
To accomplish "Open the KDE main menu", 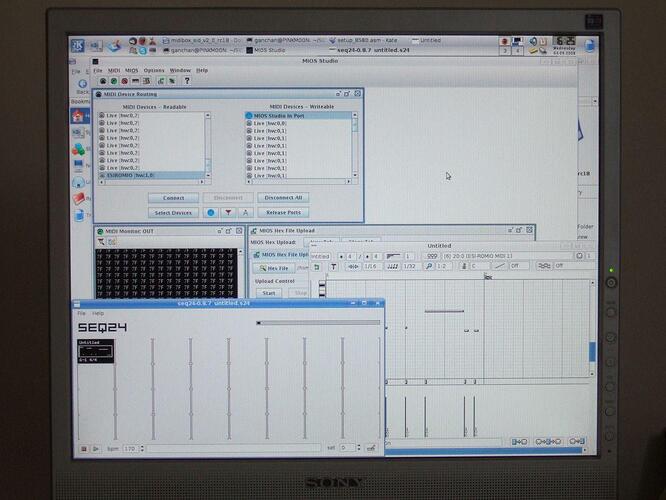I will (77, 45).
